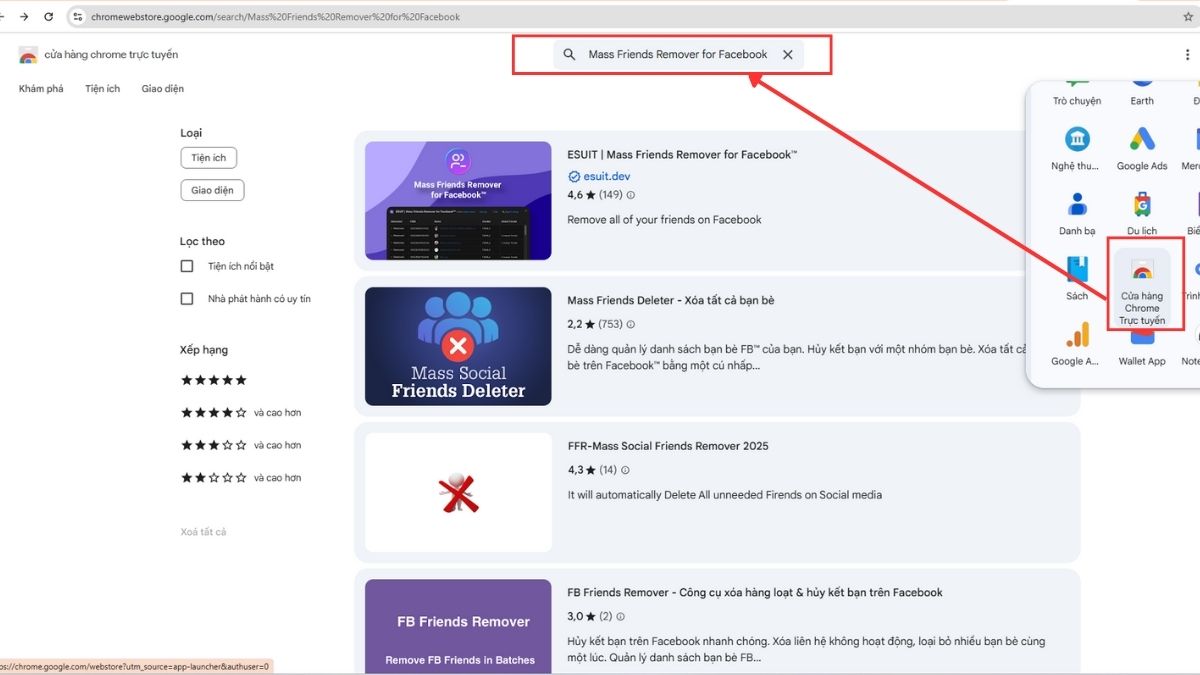Open Mass Friends Deleter result title
Image resolution: width=1200 pixels, height=675 pixels.
[x=671, y=300]
